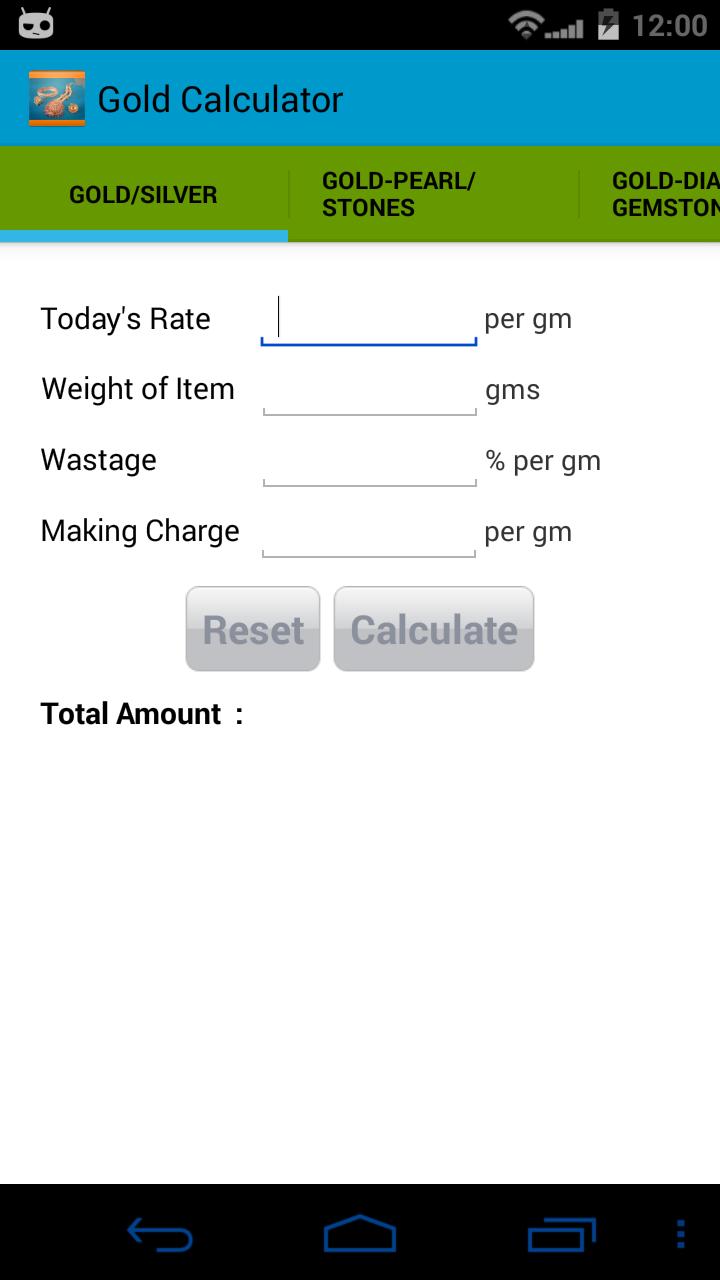Image resolution: width=720 pixels, height=1280 pixels.
Task: Focus the Today's Rate input field
Action: 369,320
